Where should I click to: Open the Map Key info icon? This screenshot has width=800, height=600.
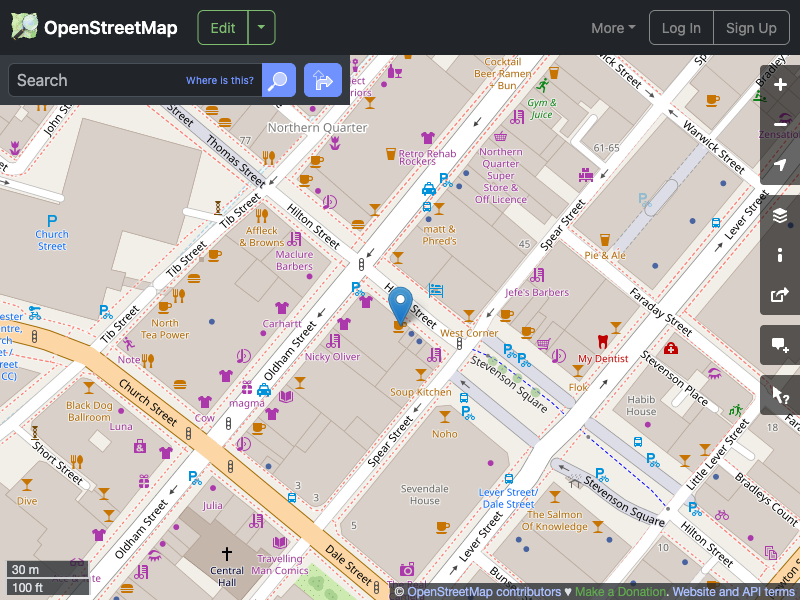pyautogui.click(x=780, y=255)
